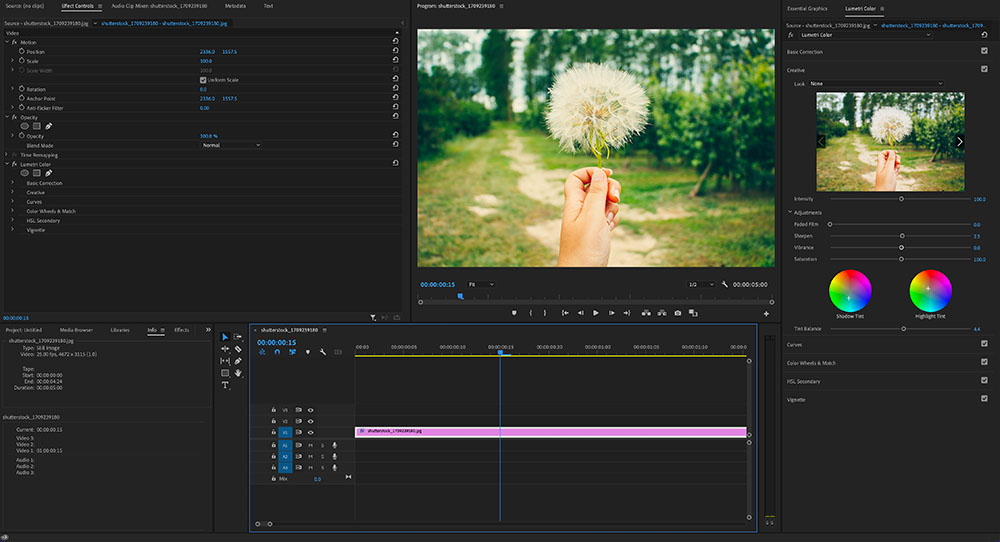Switch to Essential Graphics tab
The image size is (1000, 542).
(x=807, y=8)
